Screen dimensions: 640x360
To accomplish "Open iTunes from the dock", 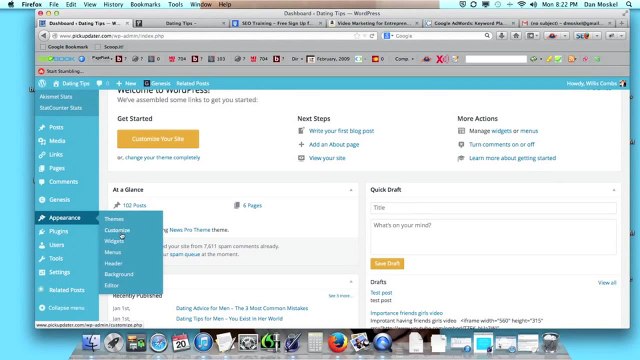I will (203, 343).
